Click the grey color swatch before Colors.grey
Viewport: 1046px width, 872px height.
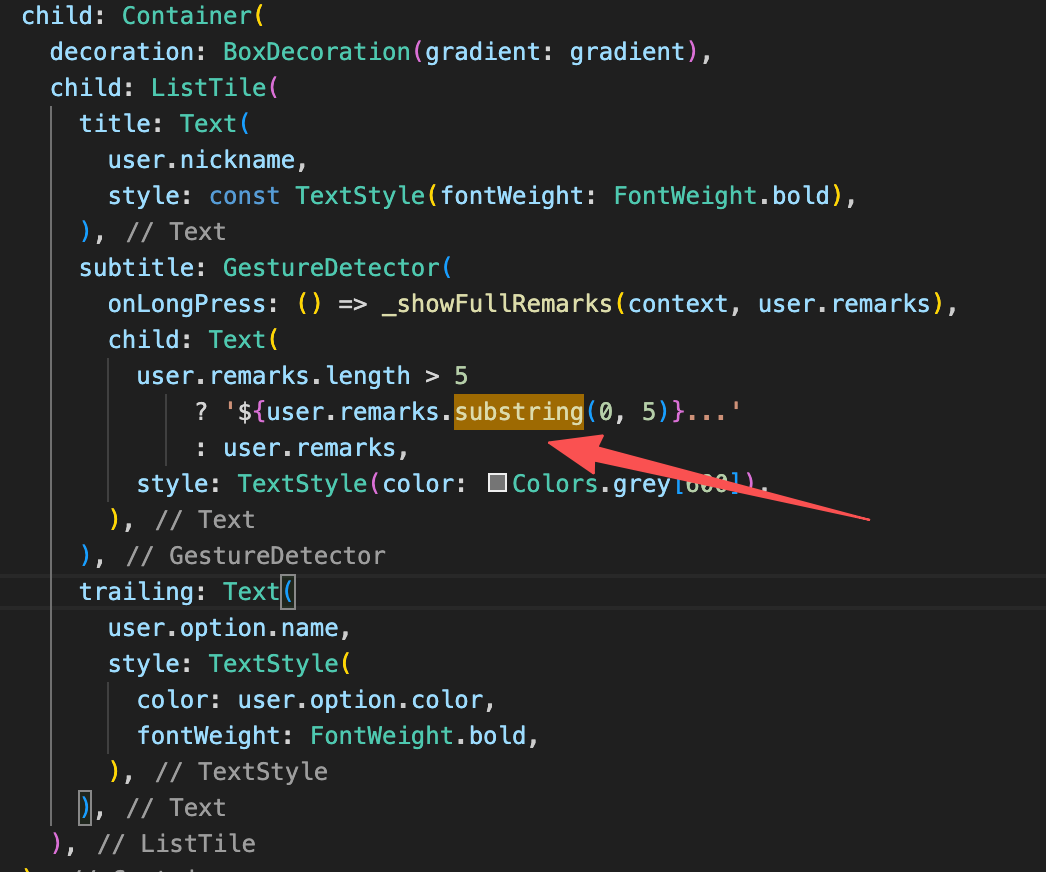coord(497,483)
